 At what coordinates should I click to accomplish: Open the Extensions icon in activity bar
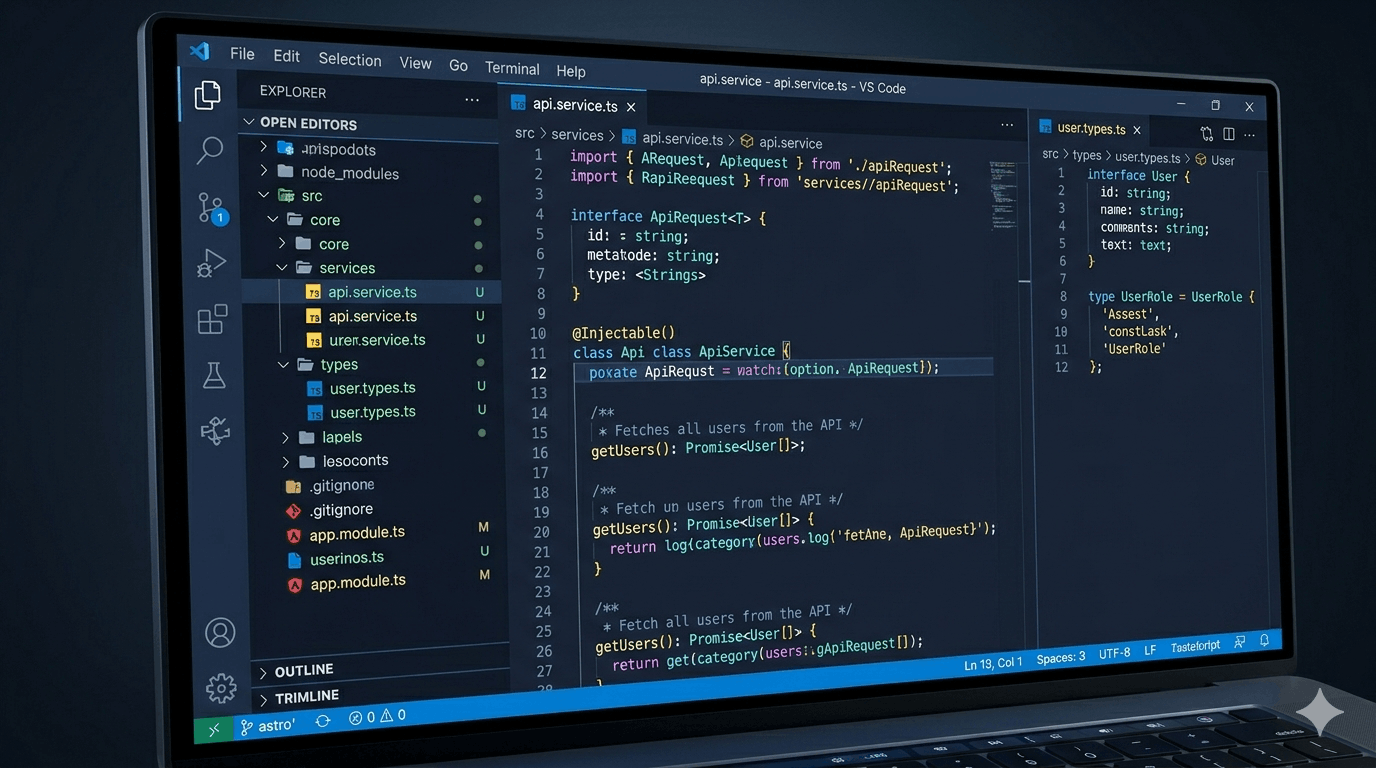[212, 319]
